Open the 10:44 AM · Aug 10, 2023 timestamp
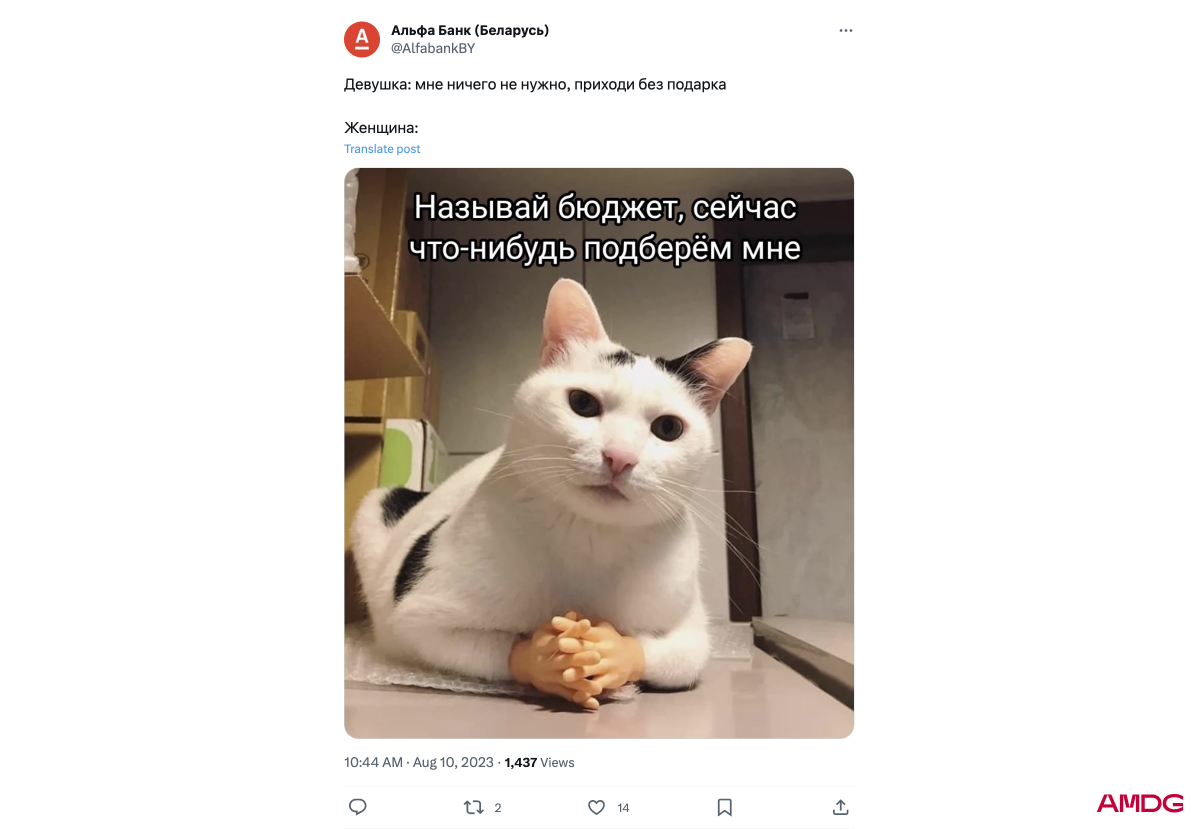Viewport: 1200px width, 829px height. tap(419, 762)
